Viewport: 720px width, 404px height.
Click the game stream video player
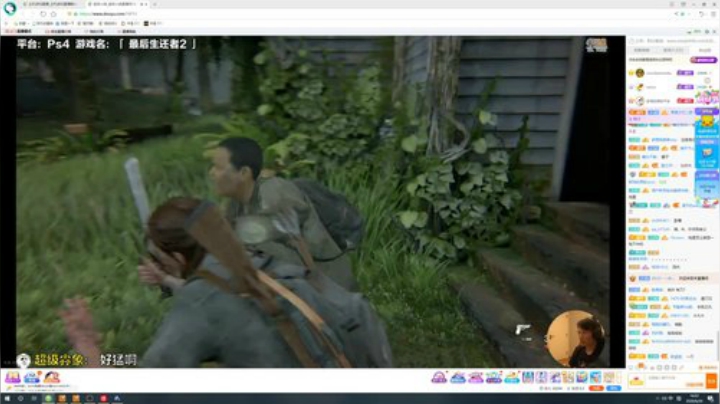click(x=313, y=202)
